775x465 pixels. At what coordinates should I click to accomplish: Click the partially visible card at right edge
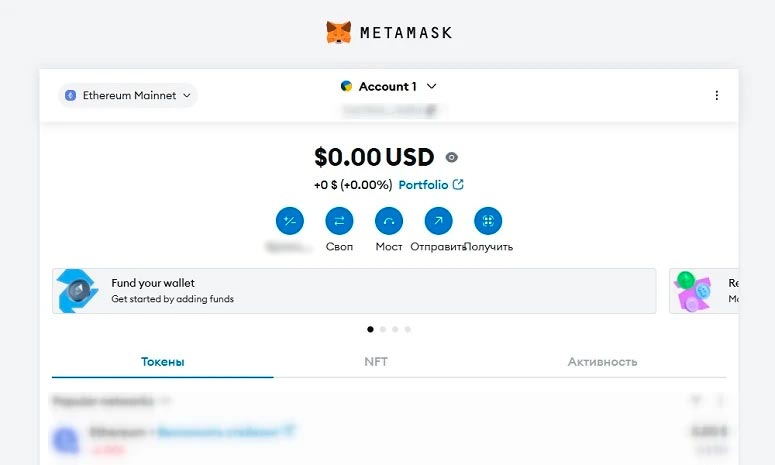(705, 291)
